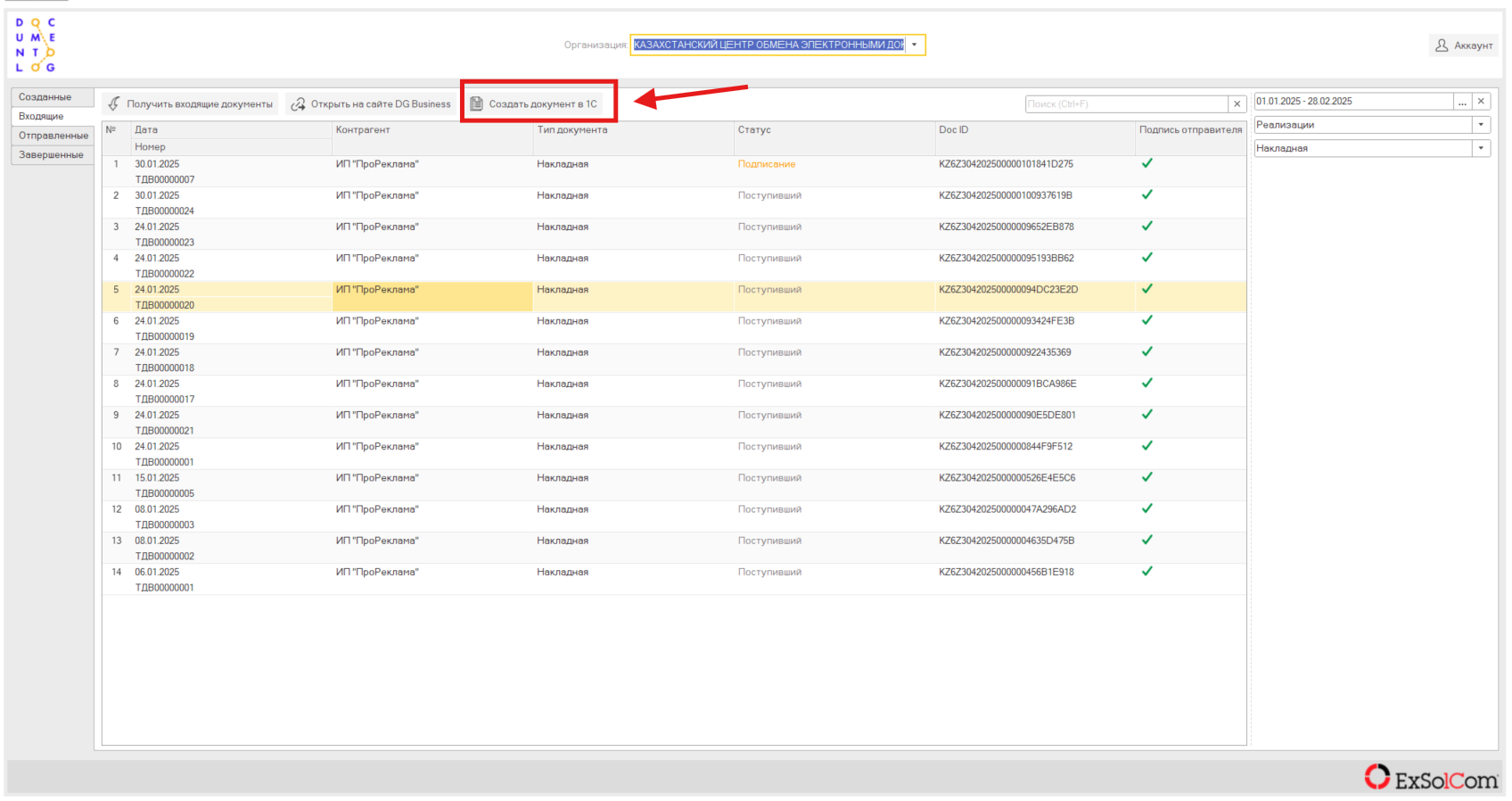
Task: Select document number ТДВ00000019
Action: (165, 337)
